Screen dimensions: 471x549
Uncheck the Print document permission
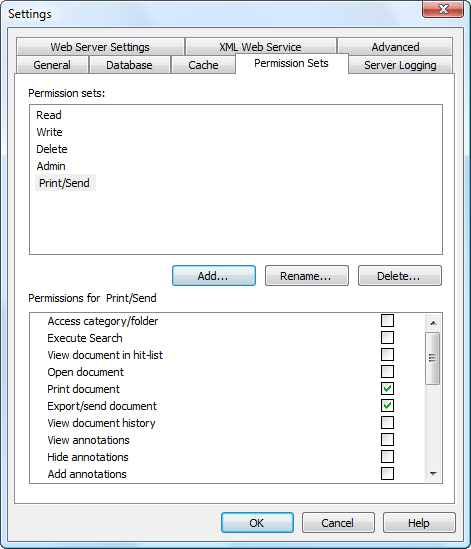pyautogui.click(x=387, y=389)
